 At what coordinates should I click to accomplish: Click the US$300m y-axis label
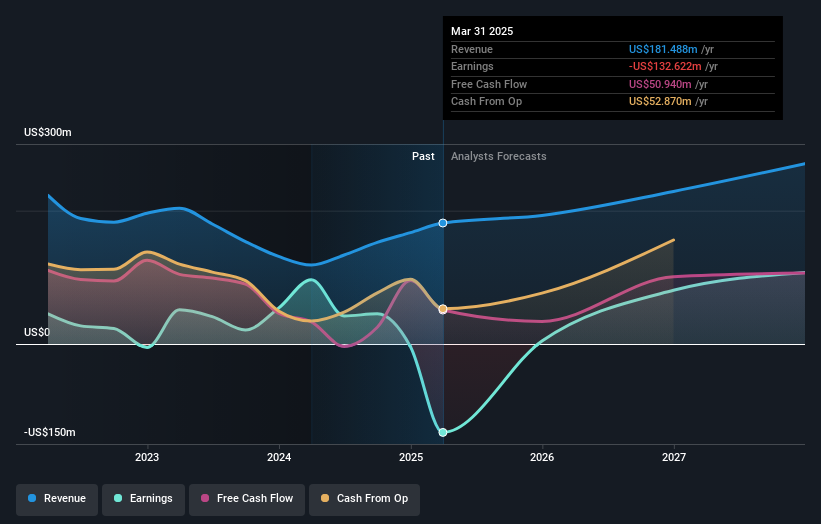pos(48,132)
